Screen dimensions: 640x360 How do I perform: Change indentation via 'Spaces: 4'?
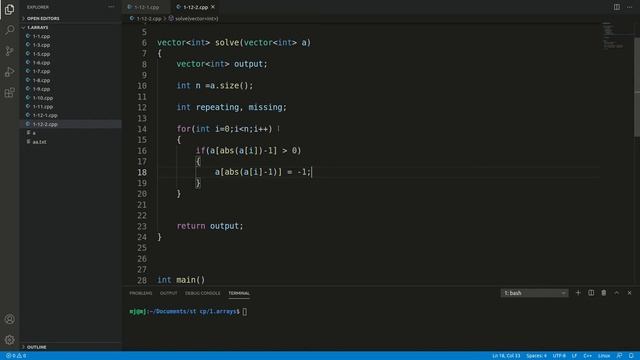click(x=536, y=356)
